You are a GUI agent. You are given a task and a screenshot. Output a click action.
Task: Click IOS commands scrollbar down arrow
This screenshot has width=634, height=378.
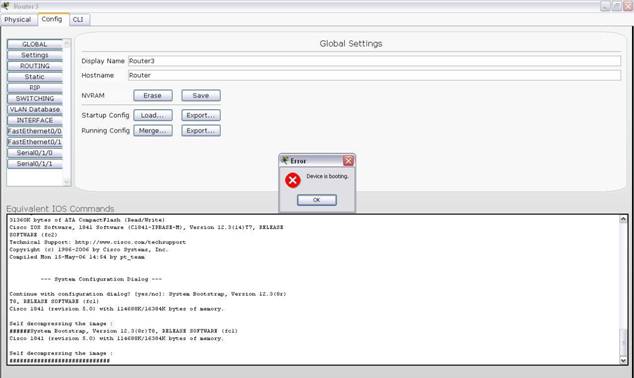(x=623, y=360)
